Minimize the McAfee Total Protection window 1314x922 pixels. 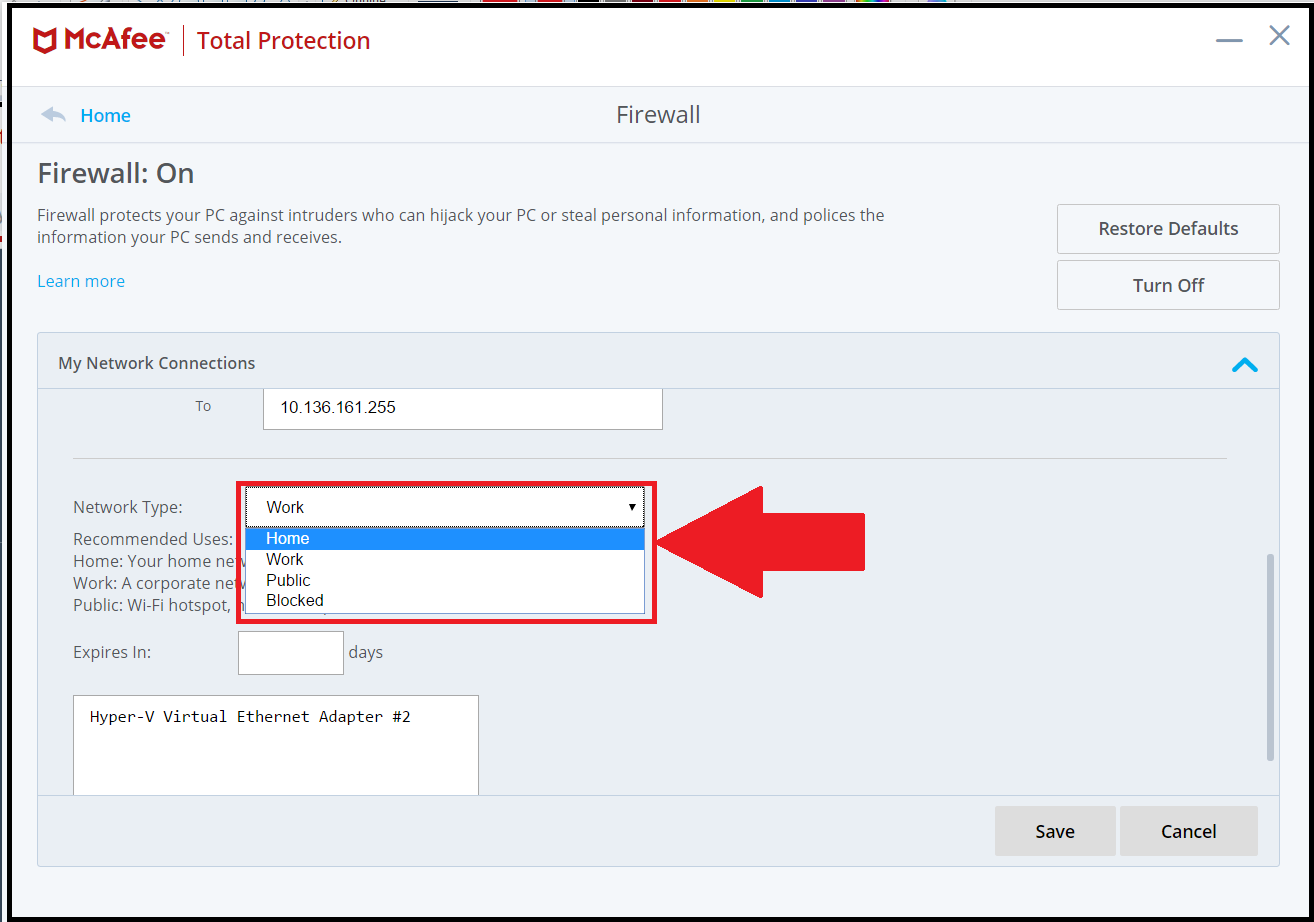click(x=1229, y=40)
